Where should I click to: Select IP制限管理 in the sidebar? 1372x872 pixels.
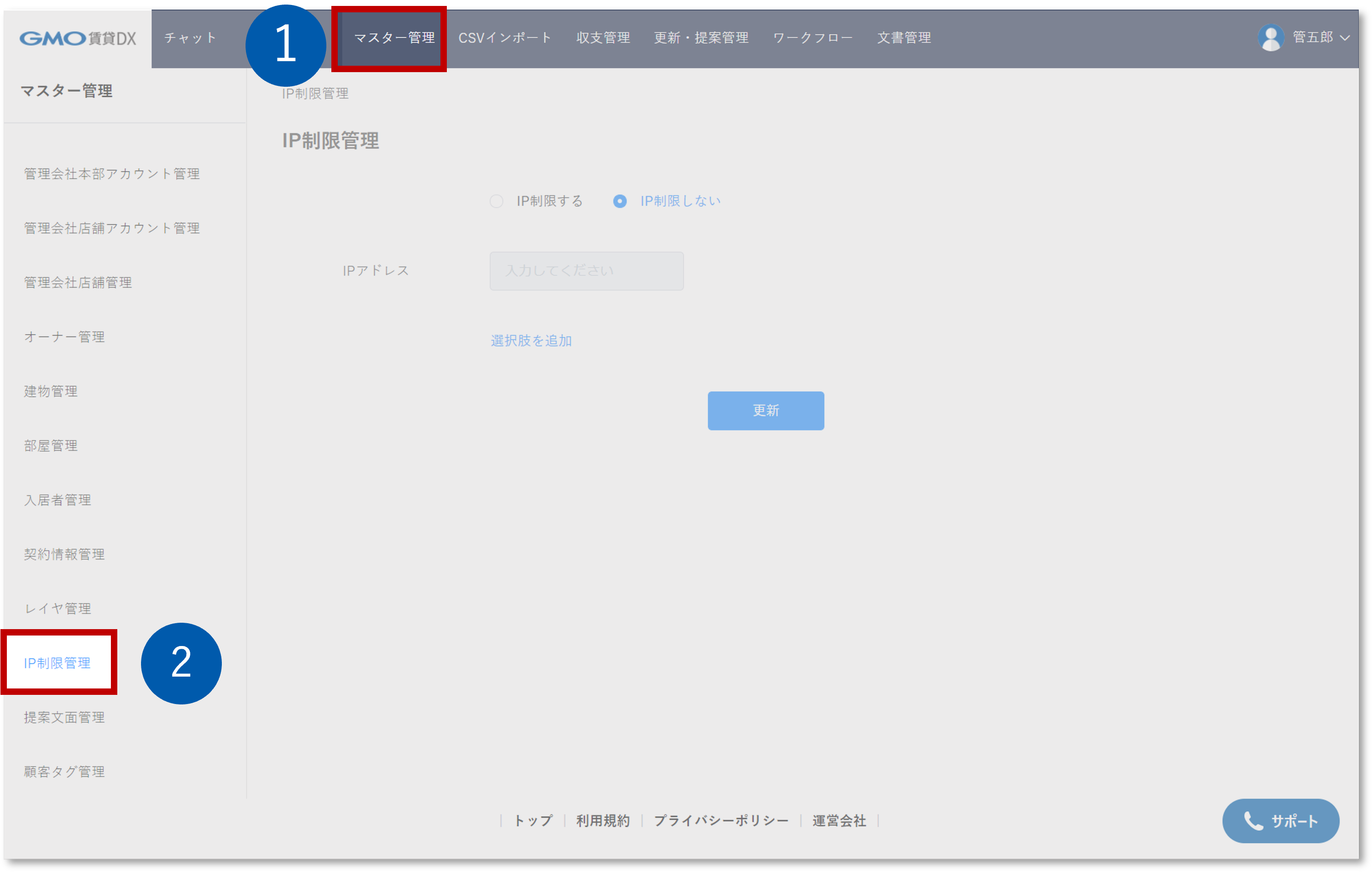point(57,663)
